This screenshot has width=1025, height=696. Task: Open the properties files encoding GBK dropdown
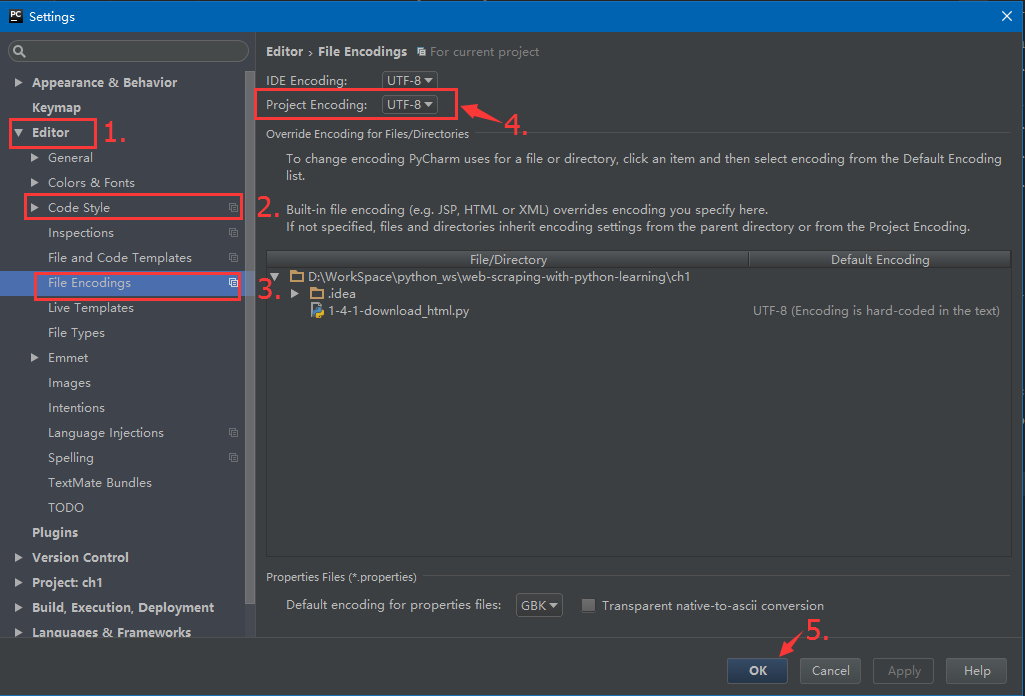539,605
